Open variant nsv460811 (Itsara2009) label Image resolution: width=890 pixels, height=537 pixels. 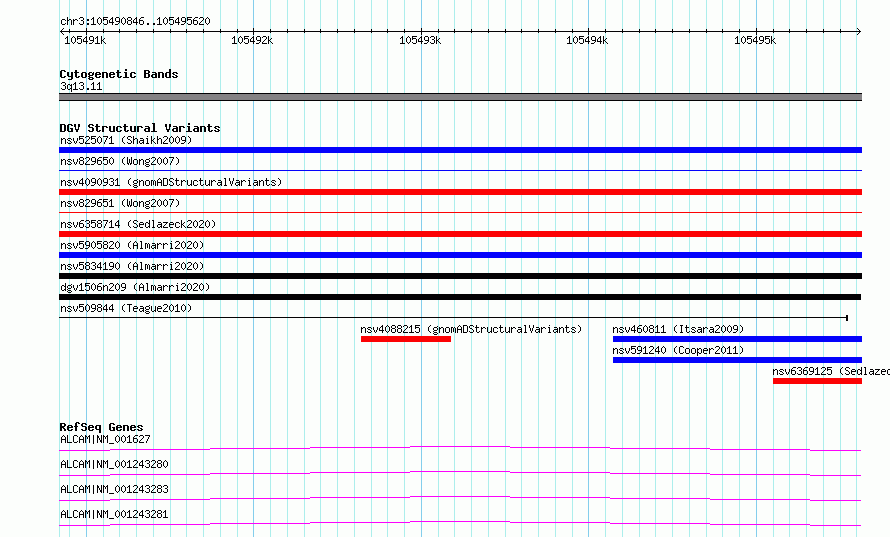678,329
